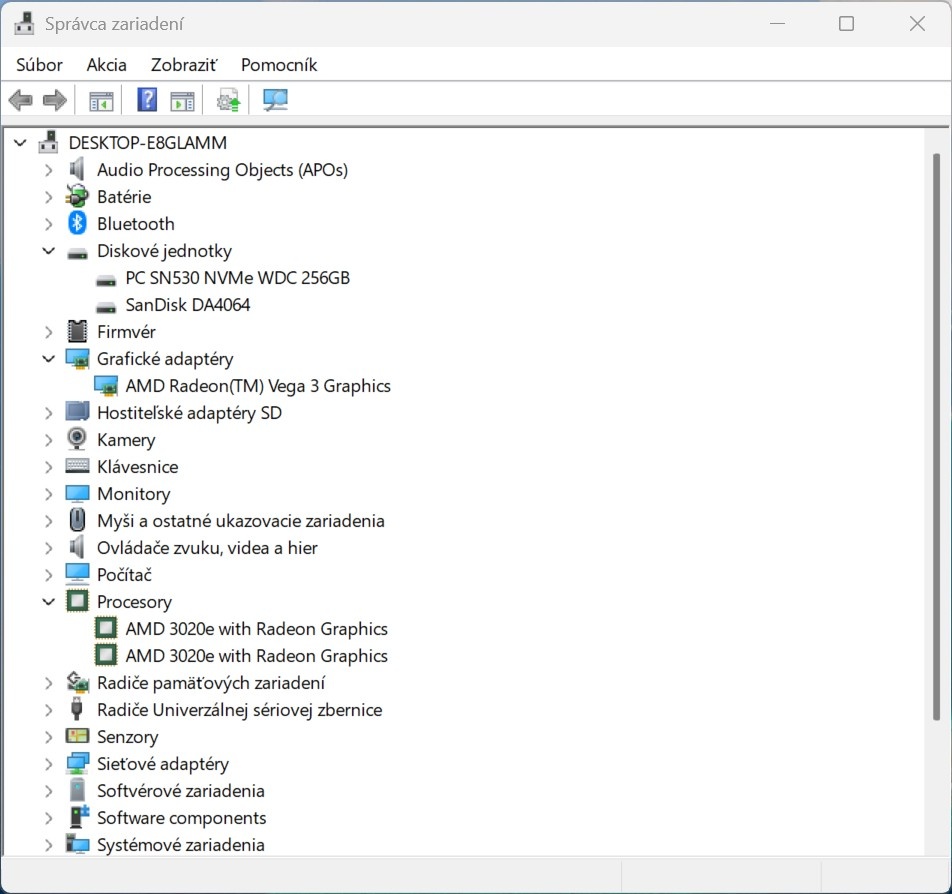Click the vertical scrollbar in device list

pyautogui.click(x=936, y=436)
